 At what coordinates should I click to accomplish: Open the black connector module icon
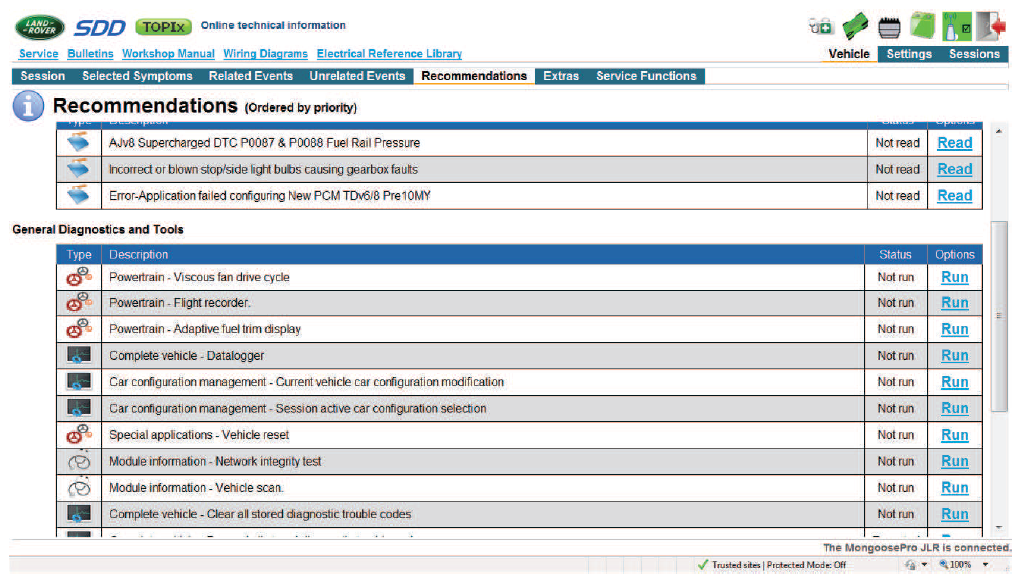point(889,27)
